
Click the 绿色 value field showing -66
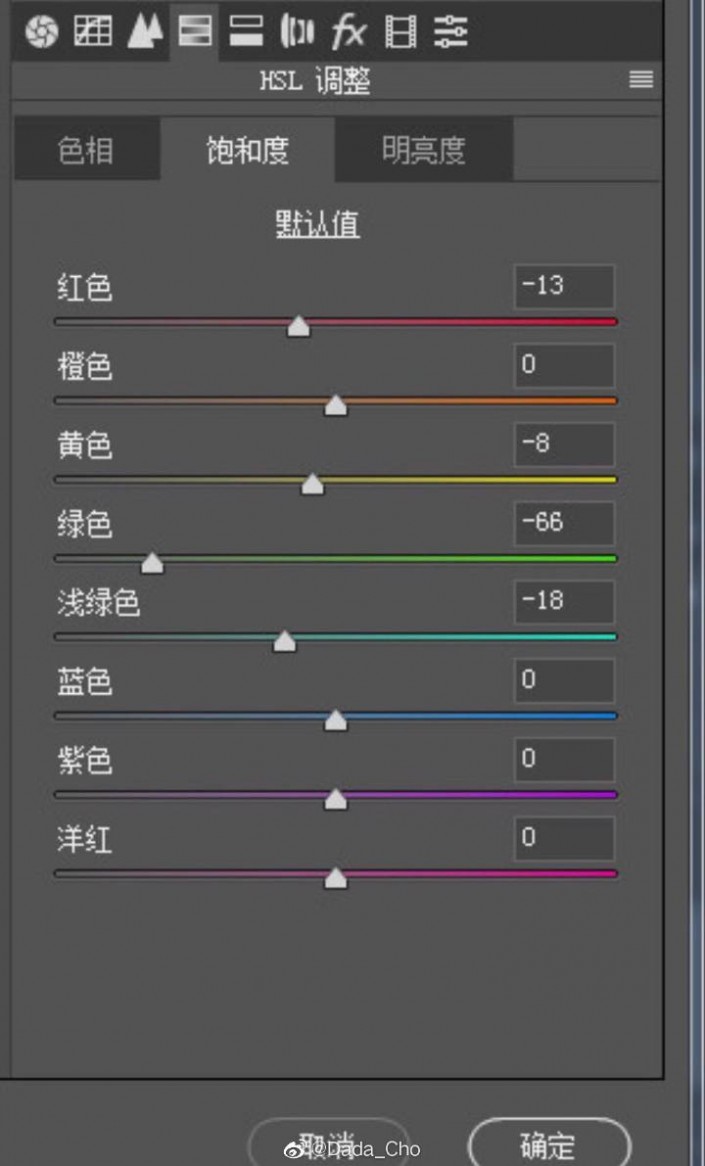[563, 523]
